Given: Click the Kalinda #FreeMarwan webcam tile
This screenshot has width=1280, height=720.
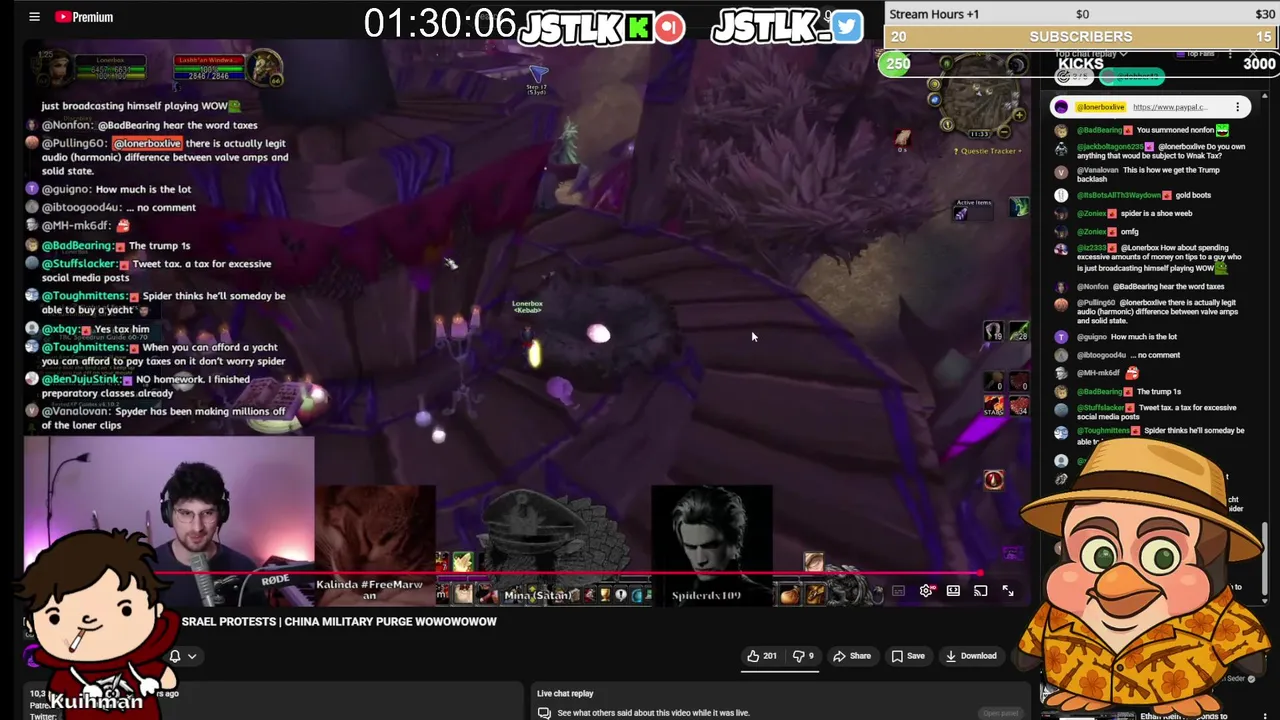Looking at the screenshot, I should pos(375,545).
